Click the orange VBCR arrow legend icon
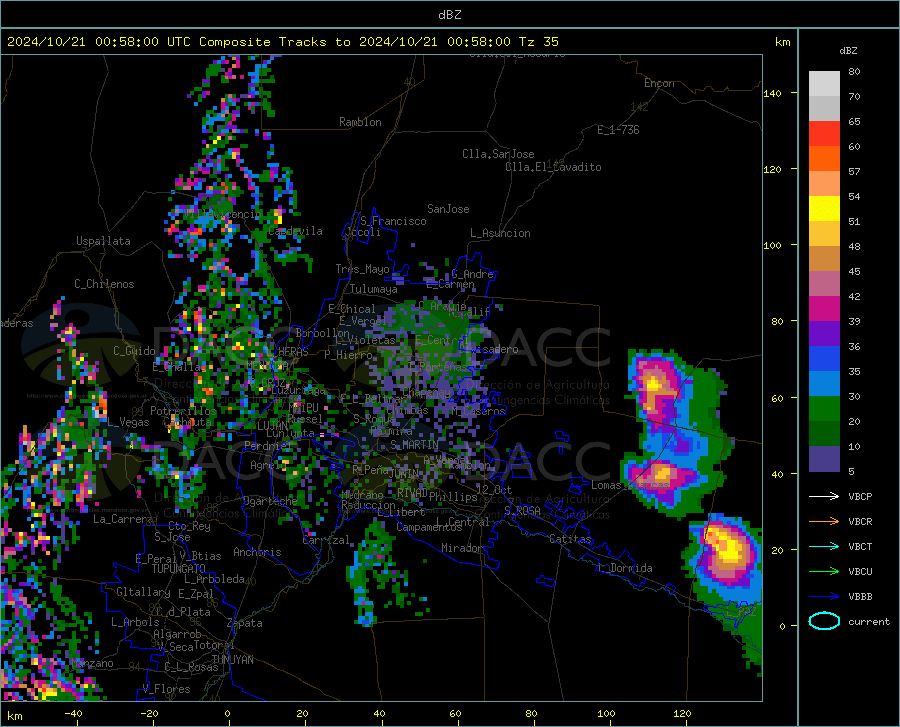Viewport: 900px width, 727px height. (x=824, y=522)
